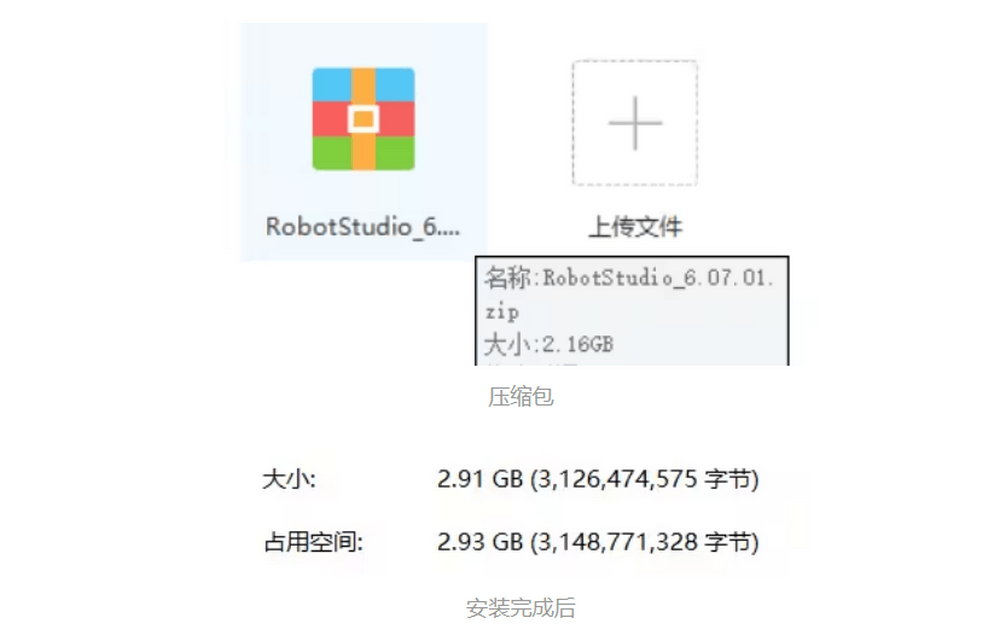Viewport: 1000px width, 630px height.
Task: Click the red middle band of the zip icon
Action: (395, 119)
